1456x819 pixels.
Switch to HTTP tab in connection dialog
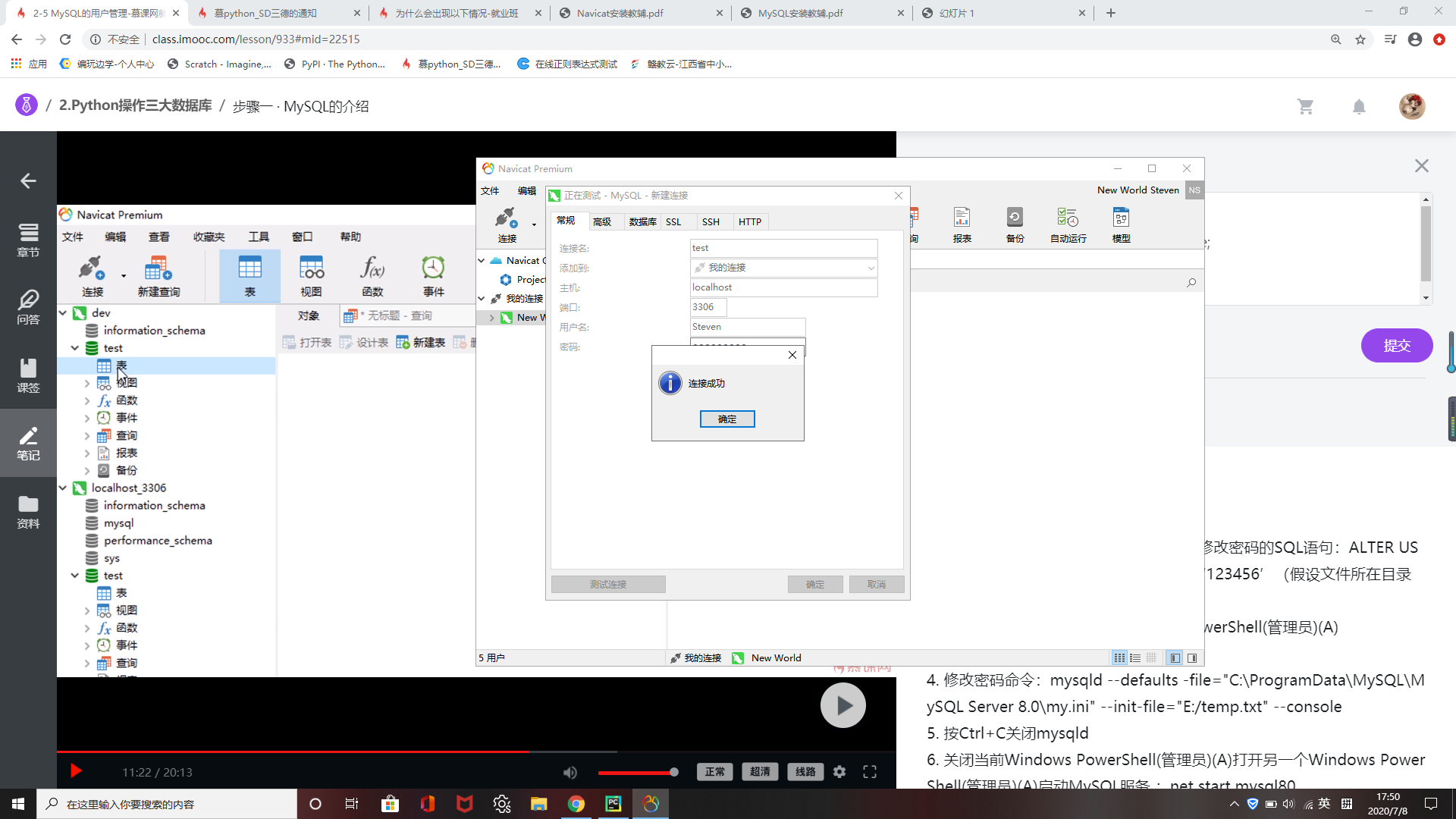point(750,221)
